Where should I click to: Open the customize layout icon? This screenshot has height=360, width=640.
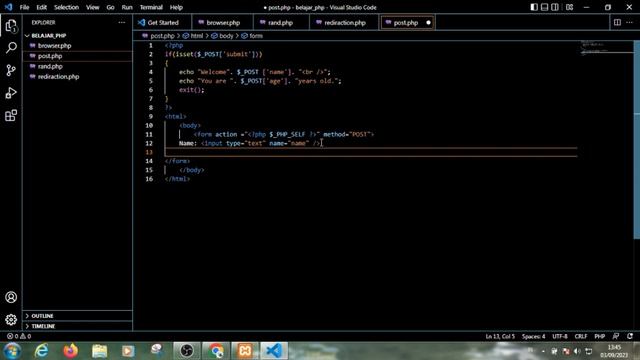pos(569,7)
